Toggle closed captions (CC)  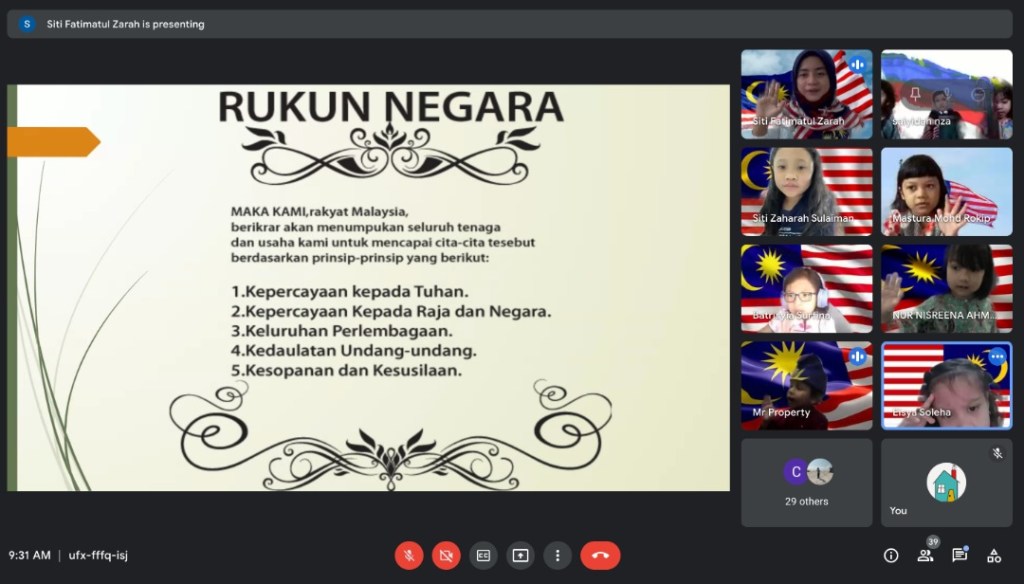point(483,555)
